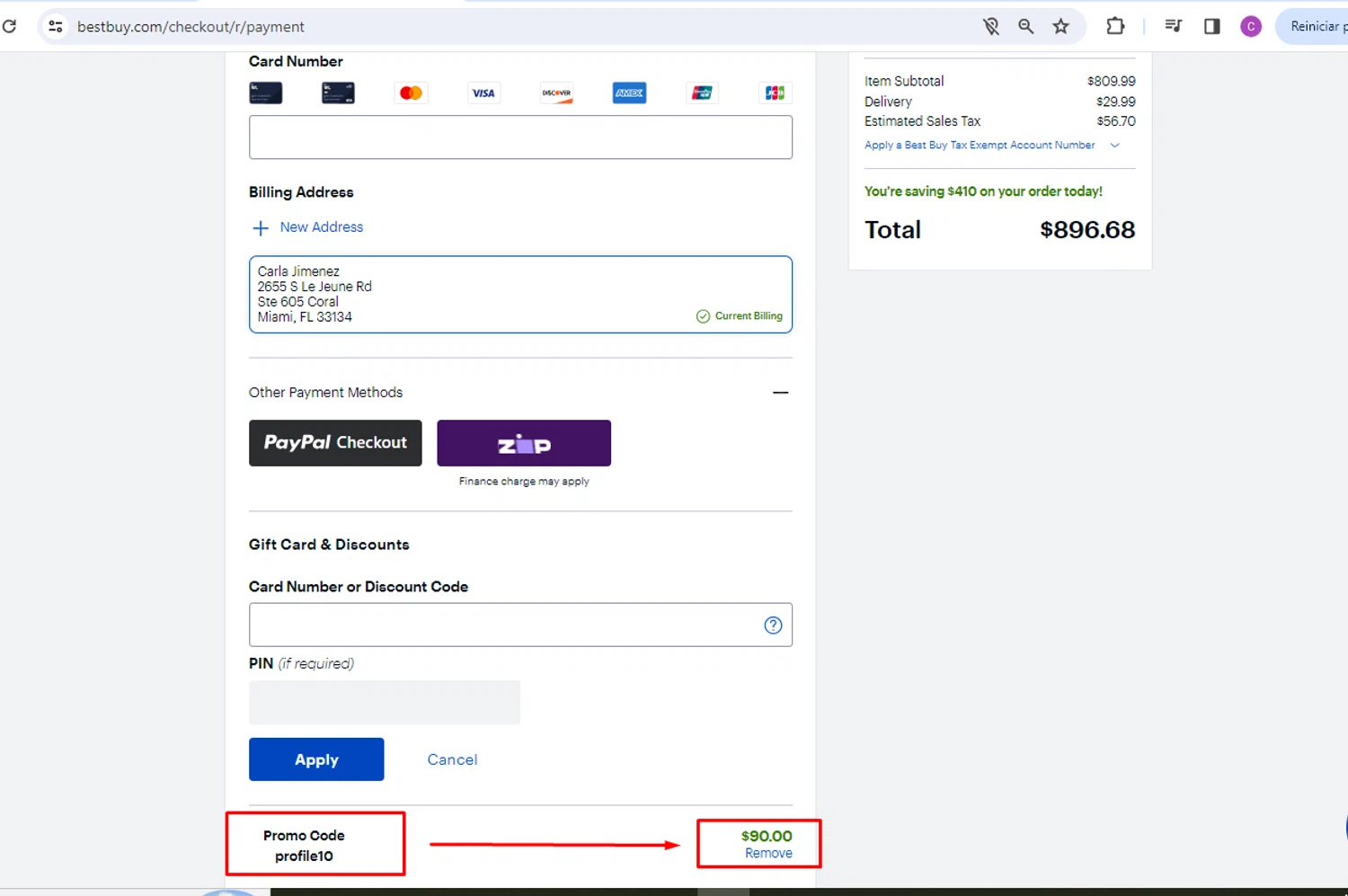Open the discount code help question icon
Screen dimensions: 1348x896
click(773, 625)
